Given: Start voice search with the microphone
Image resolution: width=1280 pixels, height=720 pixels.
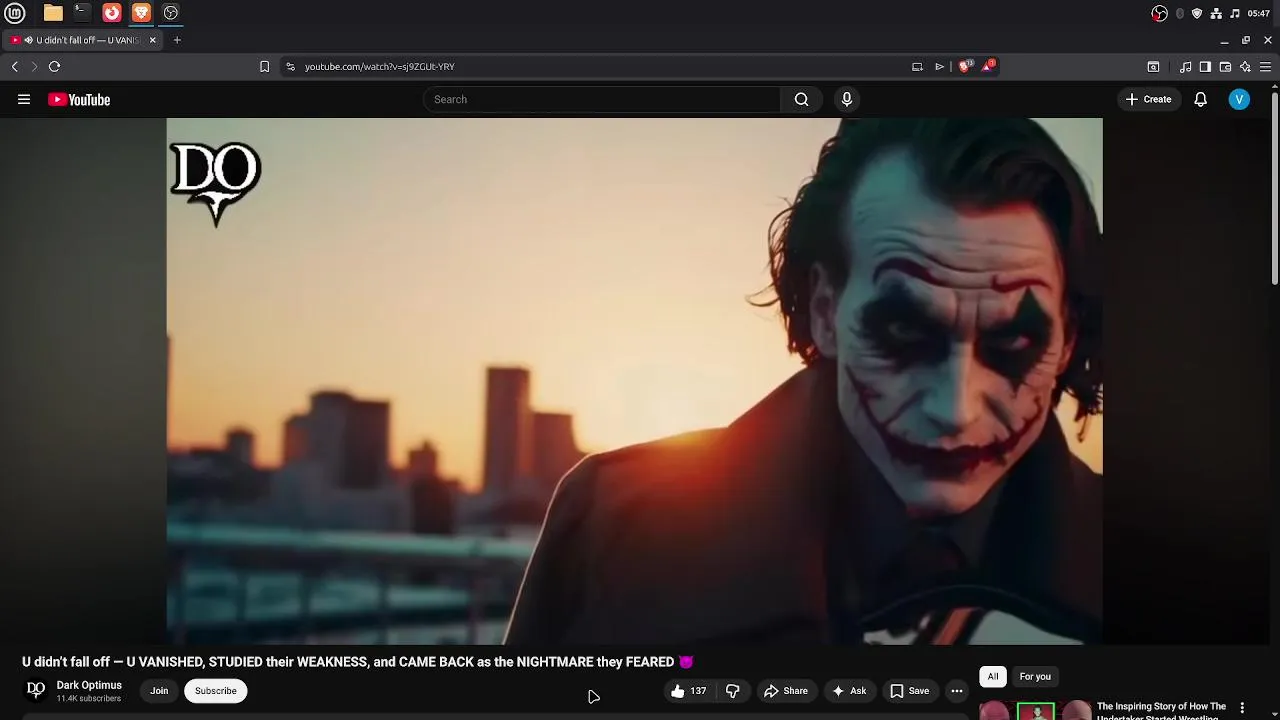Looking at the screenshot, I should [846, 99].
